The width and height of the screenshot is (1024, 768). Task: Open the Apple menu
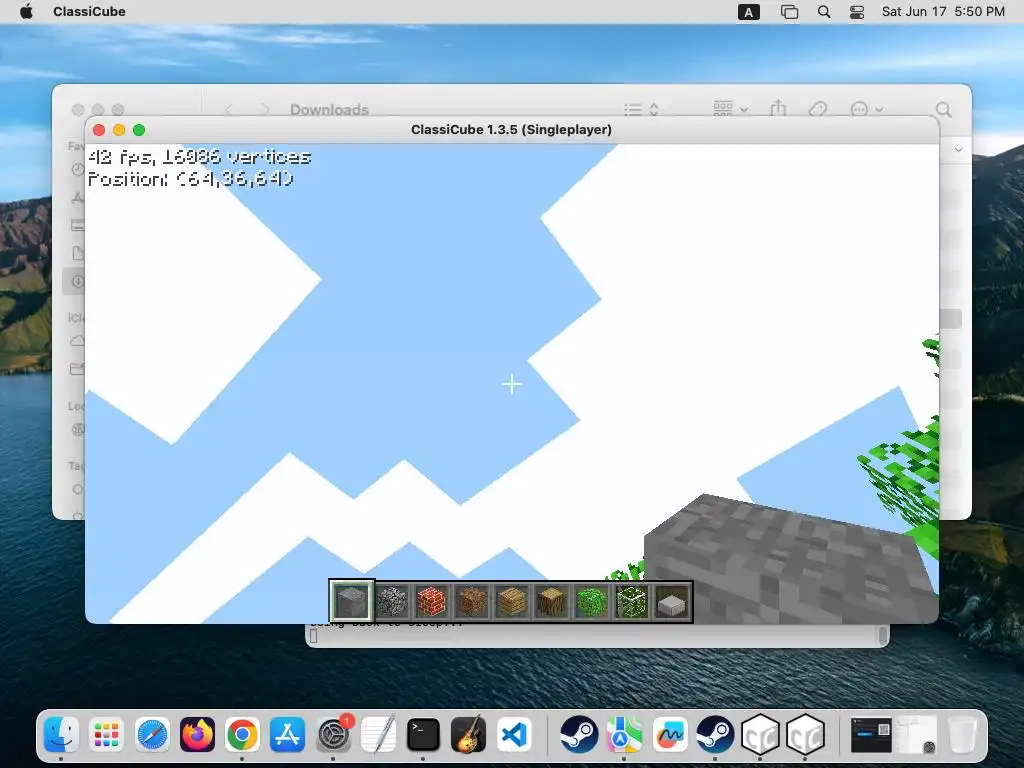click(26, 11)
